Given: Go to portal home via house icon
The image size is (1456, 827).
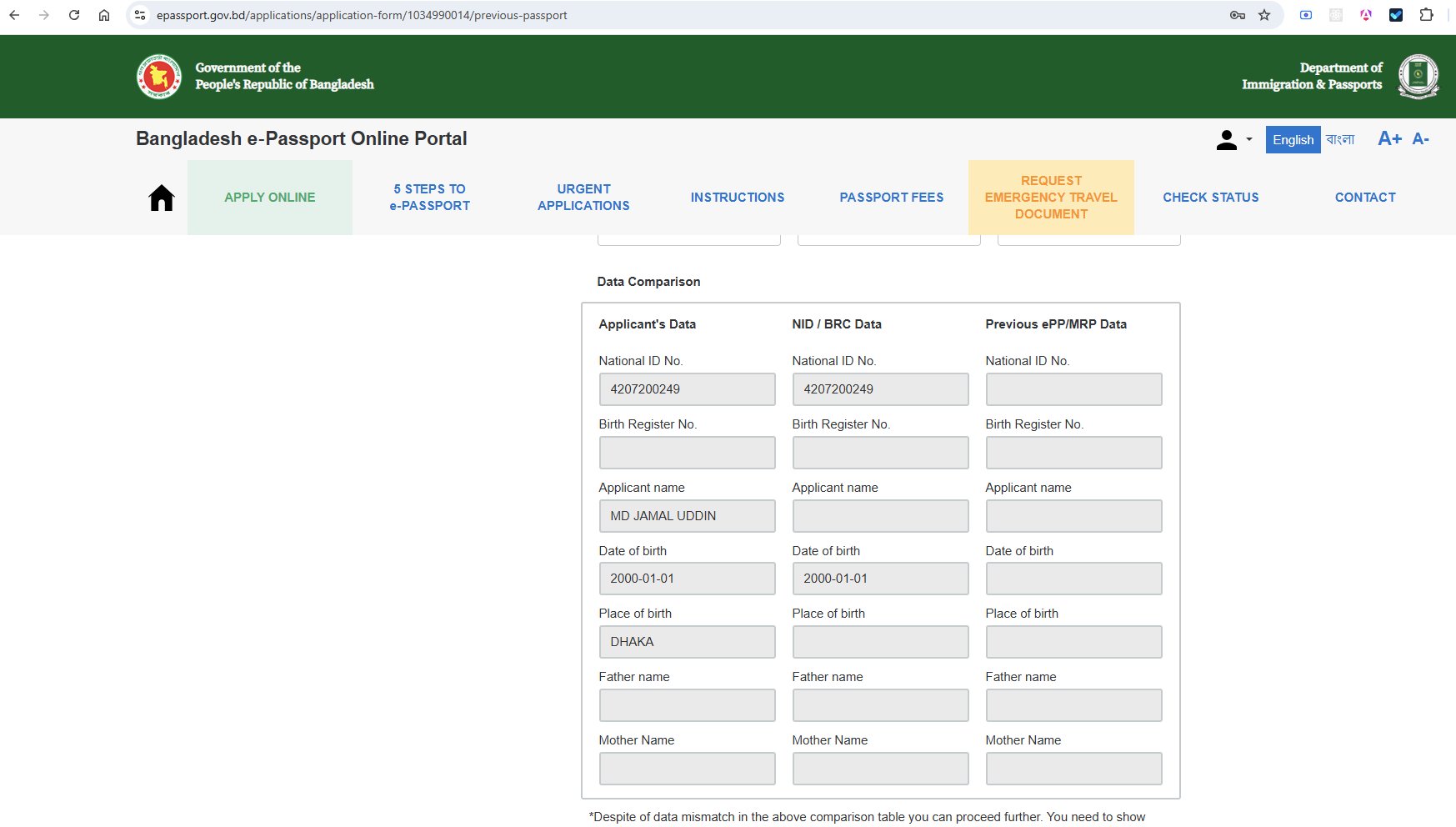Looking at the screenshot, I should (x=162, y=198).
